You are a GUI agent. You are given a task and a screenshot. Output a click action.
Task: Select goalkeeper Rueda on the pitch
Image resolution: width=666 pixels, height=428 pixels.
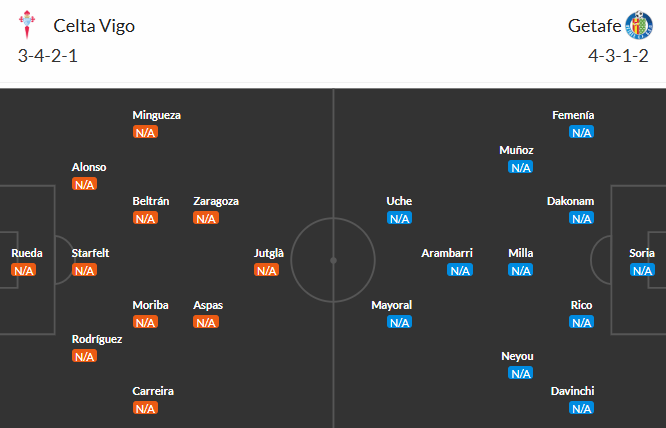point(26,254)
